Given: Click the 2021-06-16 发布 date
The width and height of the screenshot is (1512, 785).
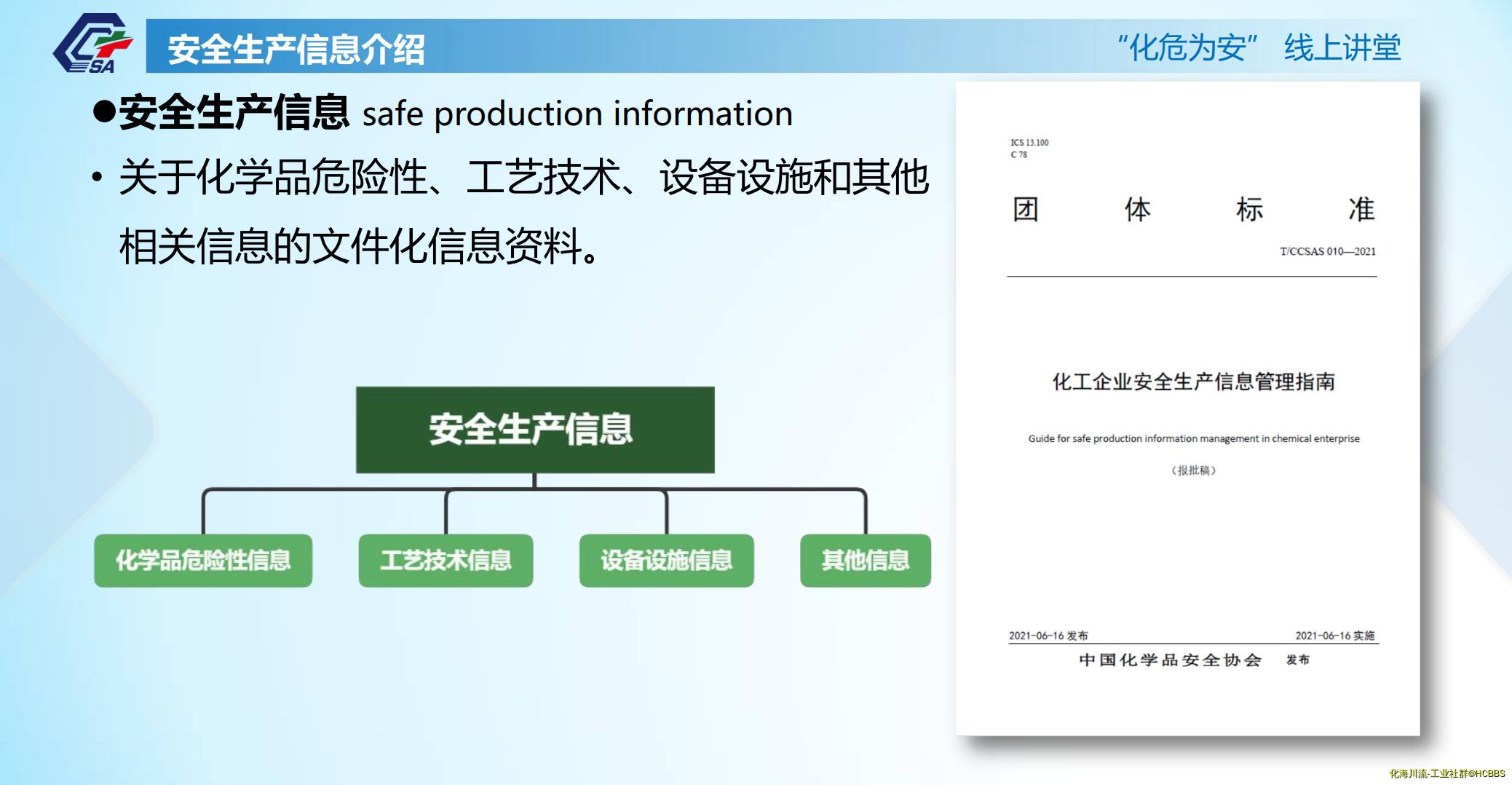Looking at the screenshot, I should pos(1048,636).
